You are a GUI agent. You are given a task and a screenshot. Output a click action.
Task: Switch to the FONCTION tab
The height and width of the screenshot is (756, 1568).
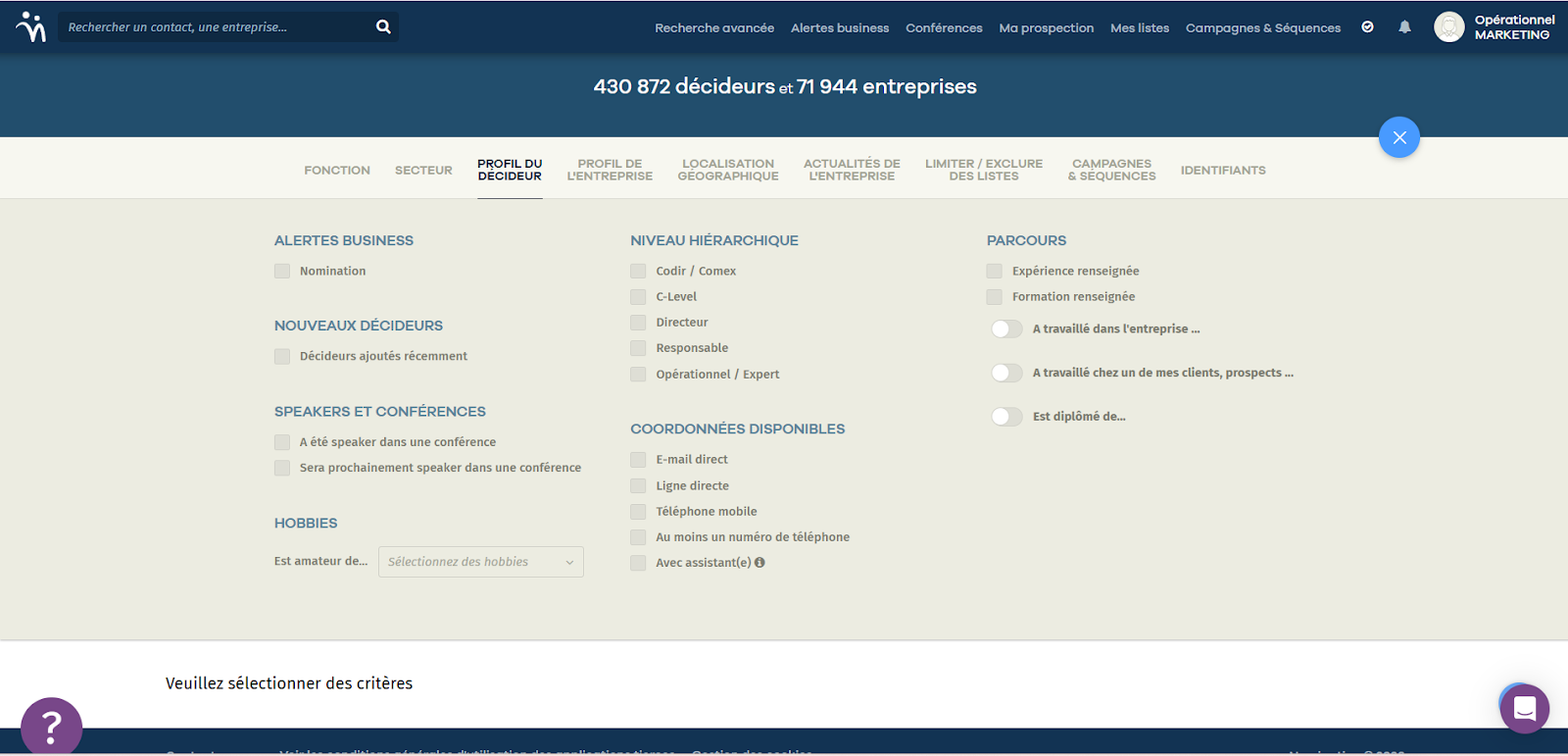click(337, 171)
